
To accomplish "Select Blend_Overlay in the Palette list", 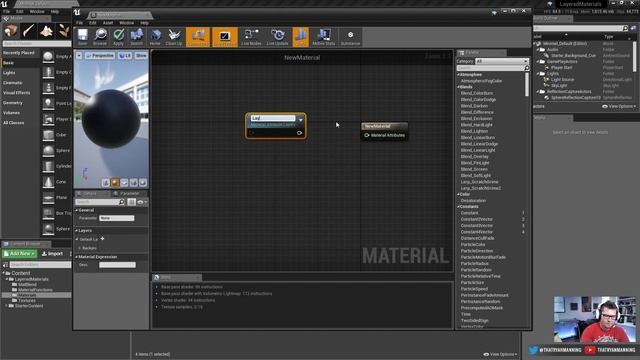I will 475,156.
